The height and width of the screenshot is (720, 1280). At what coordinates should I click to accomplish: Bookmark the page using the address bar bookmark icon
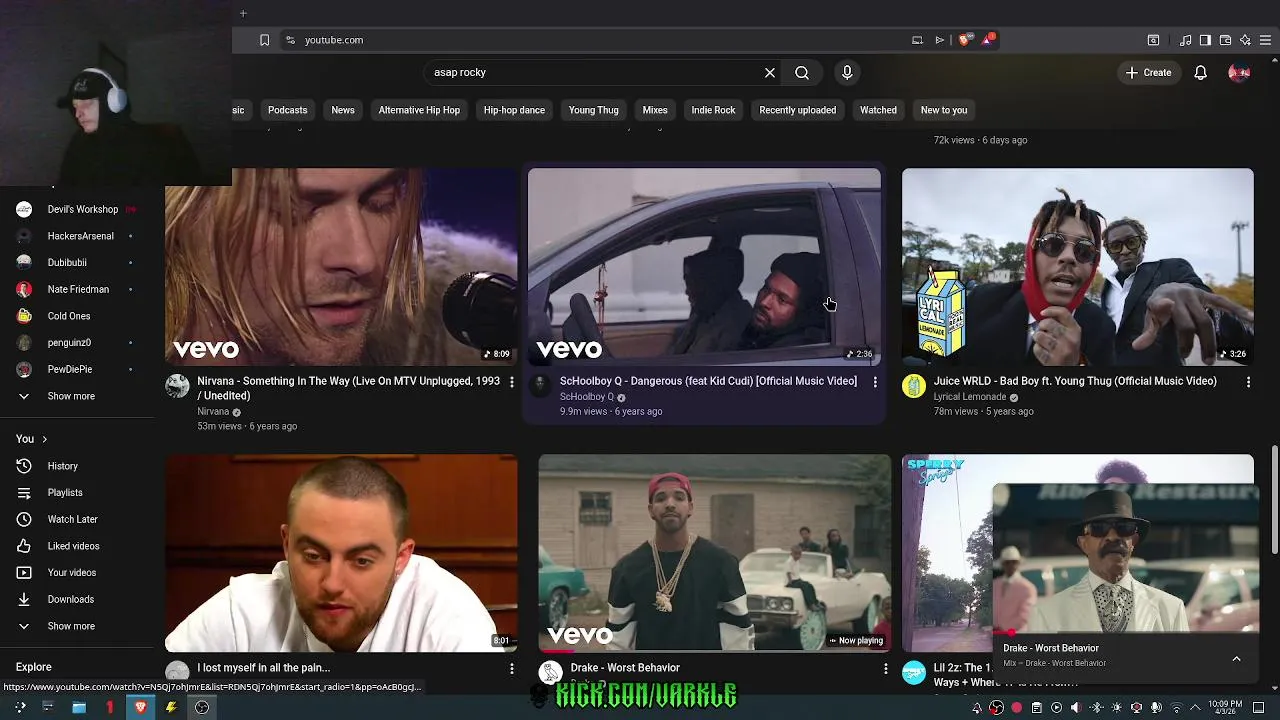point(264,40)
